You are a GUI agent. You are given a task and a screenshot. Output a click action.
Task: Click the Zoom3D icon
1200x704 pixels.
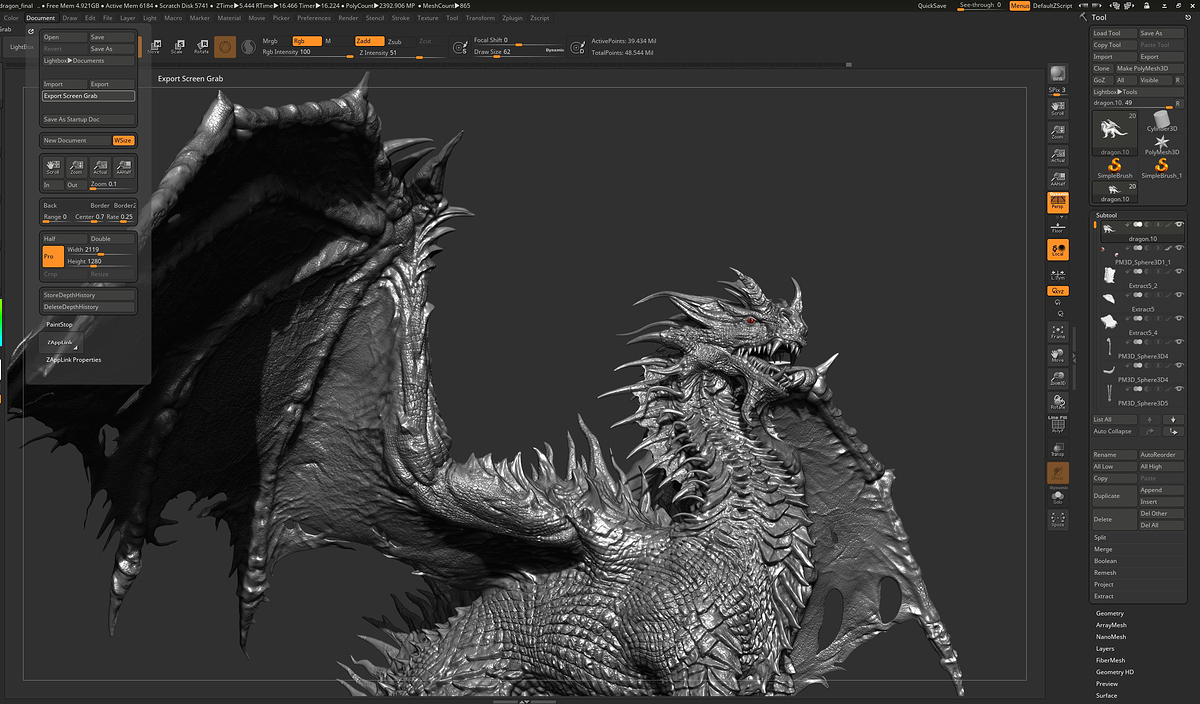tap(1057, 377)
